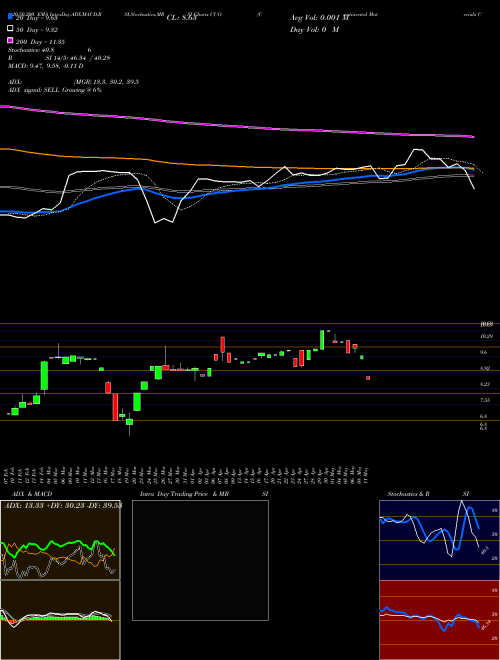Open the MACD histogram panel
500x660 pixels.
[60, 620]
